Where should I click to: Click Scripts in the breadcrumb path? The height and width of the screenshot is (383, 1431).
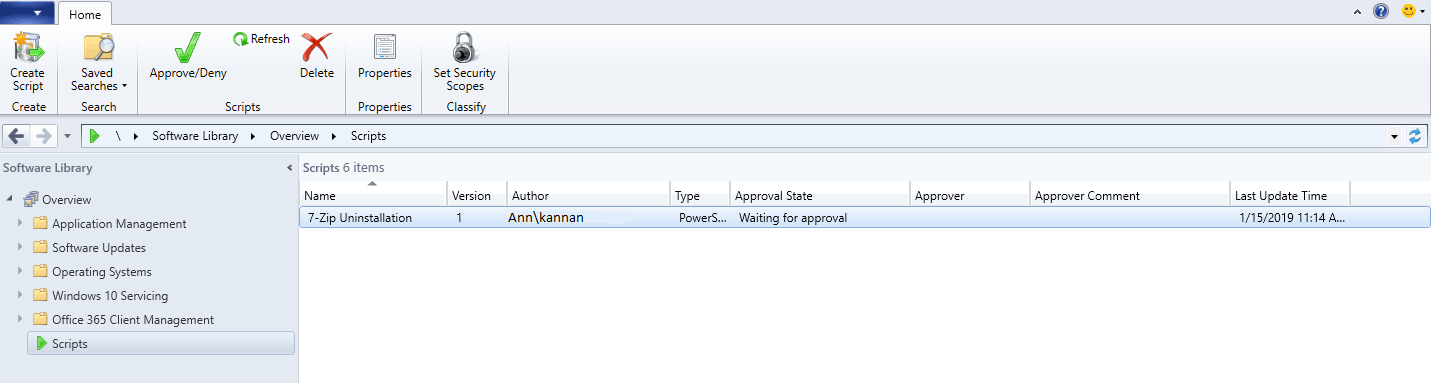pyautogui.click(x=368, y=136)
